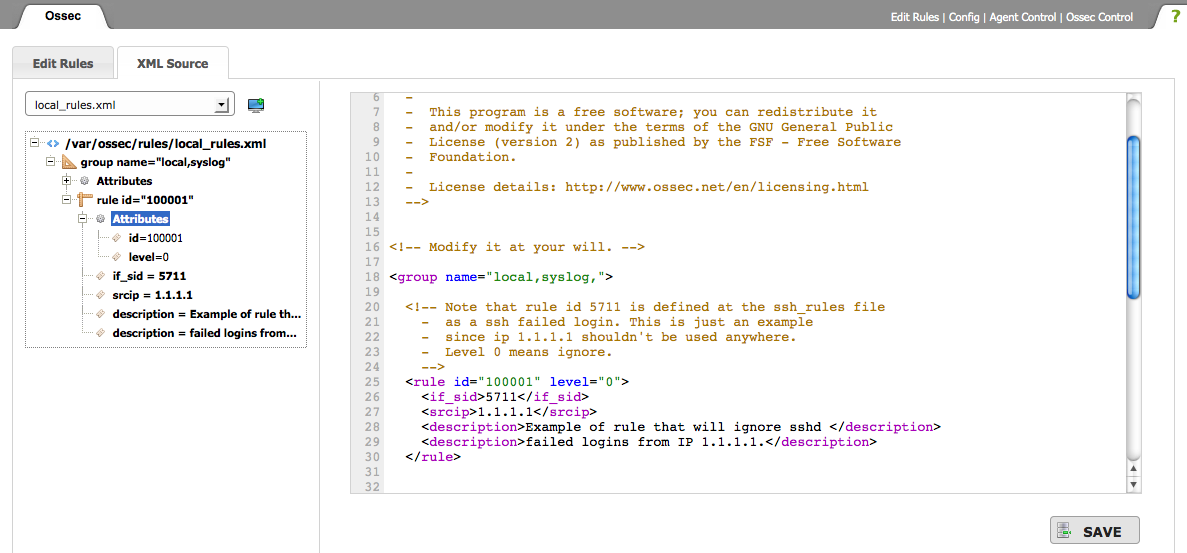
Task: Collapse the highlighted rule Attributes node
Action: tap(83, 219)
